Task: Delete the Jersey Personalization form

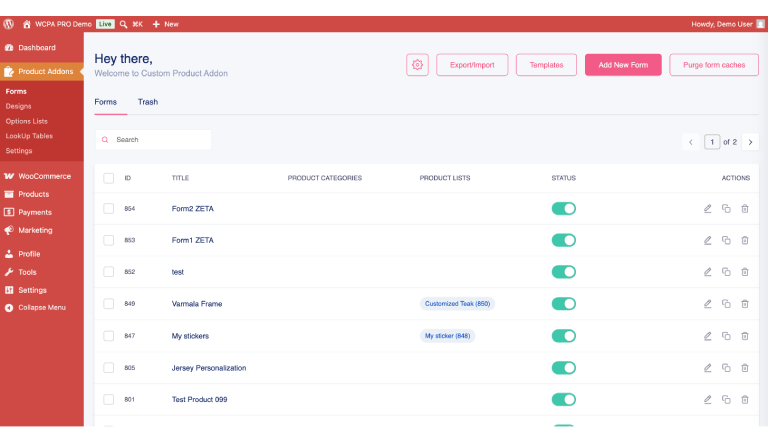Action: coord(744,368)
